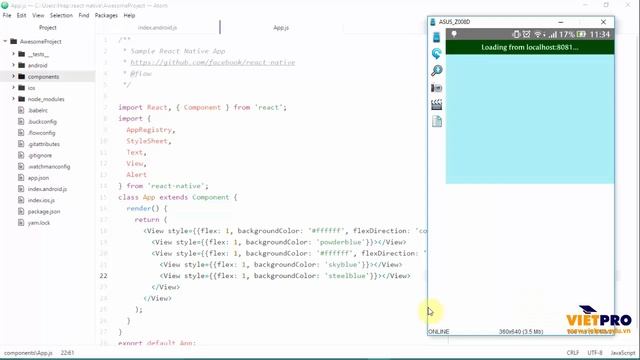Open .flowconfig in the tree

42,133
